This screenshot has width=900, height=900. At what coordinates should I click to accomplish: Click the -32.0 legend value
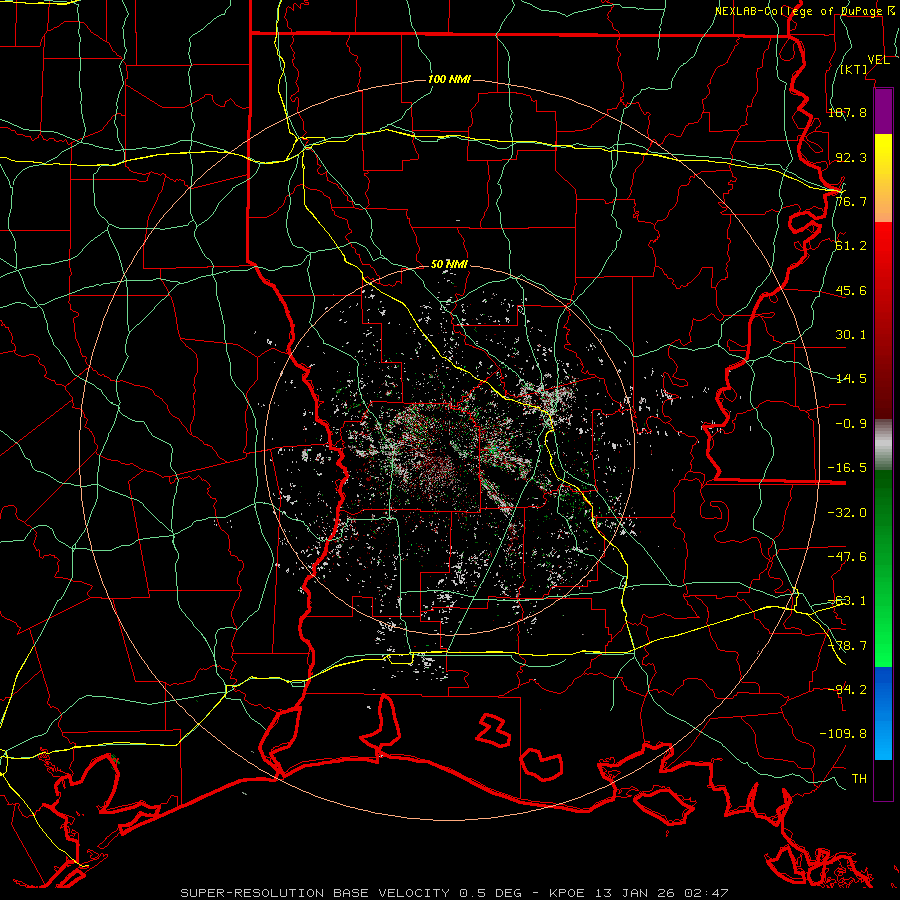pos(847,513)
